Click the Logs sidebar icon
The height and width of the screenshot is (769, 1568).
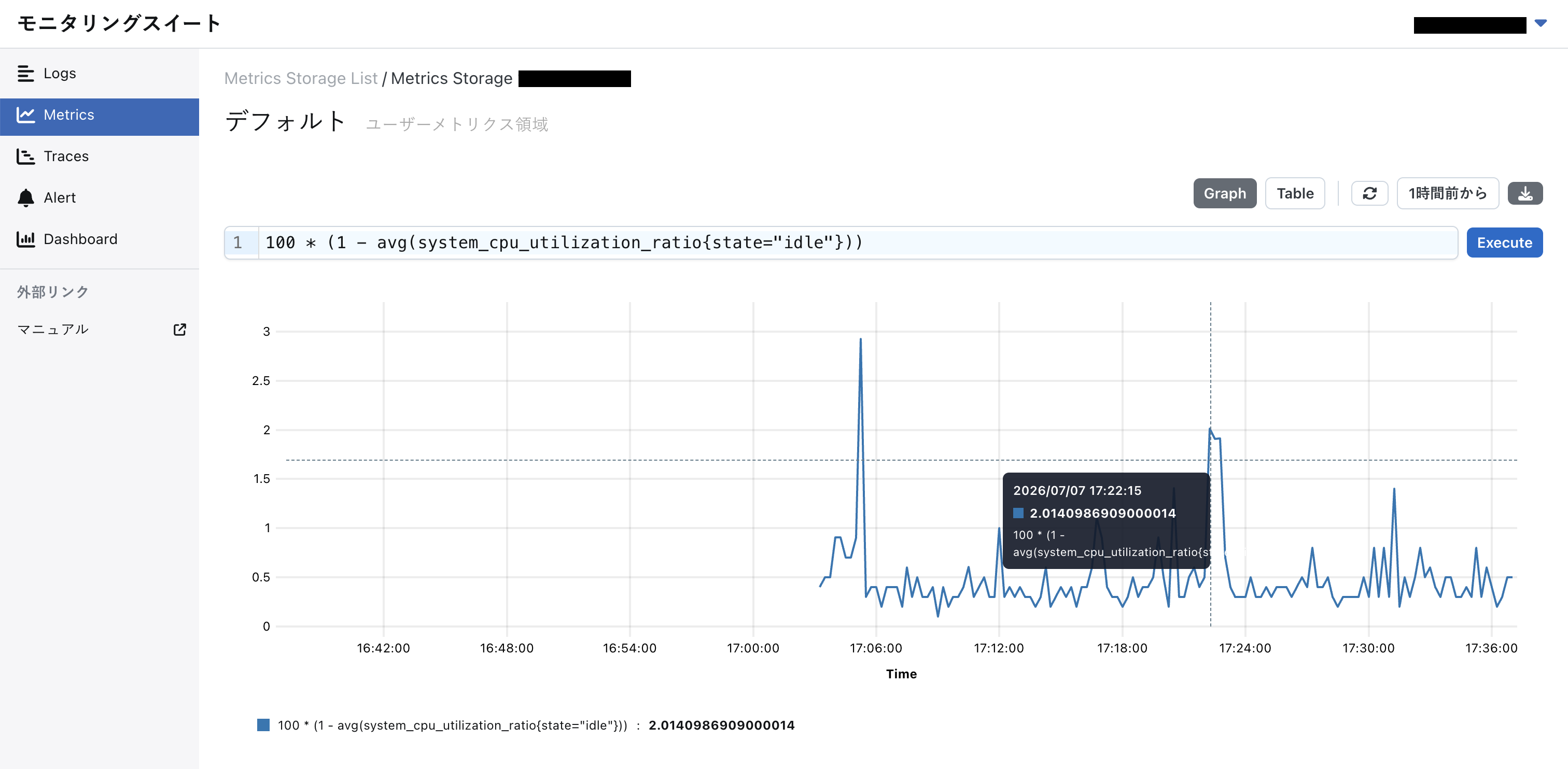25,74
